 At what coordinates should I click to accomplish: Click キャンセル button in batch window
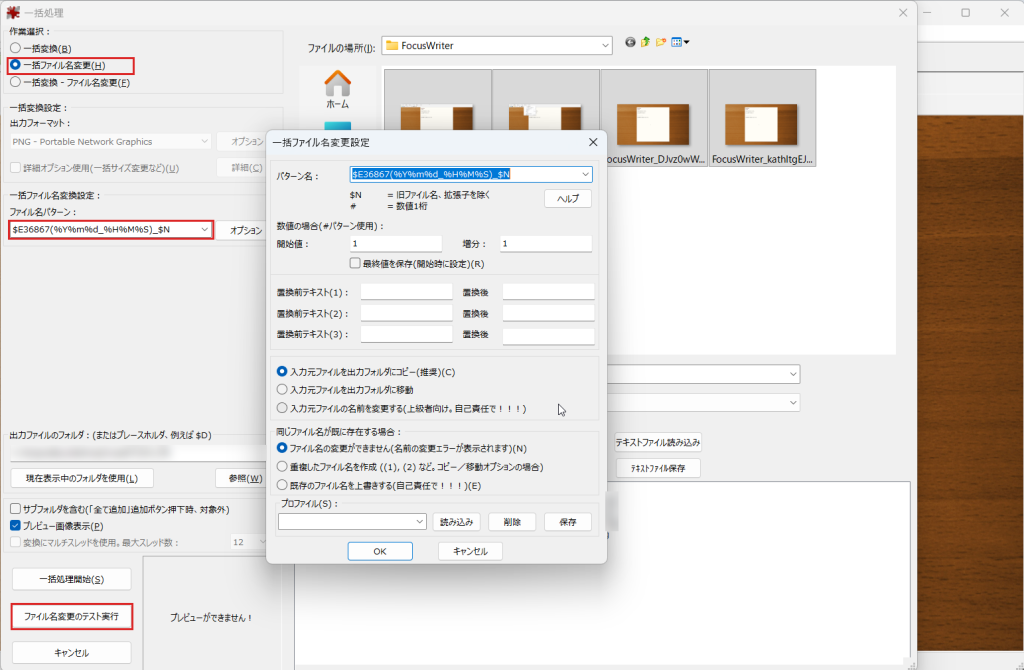tap(72, 653)
